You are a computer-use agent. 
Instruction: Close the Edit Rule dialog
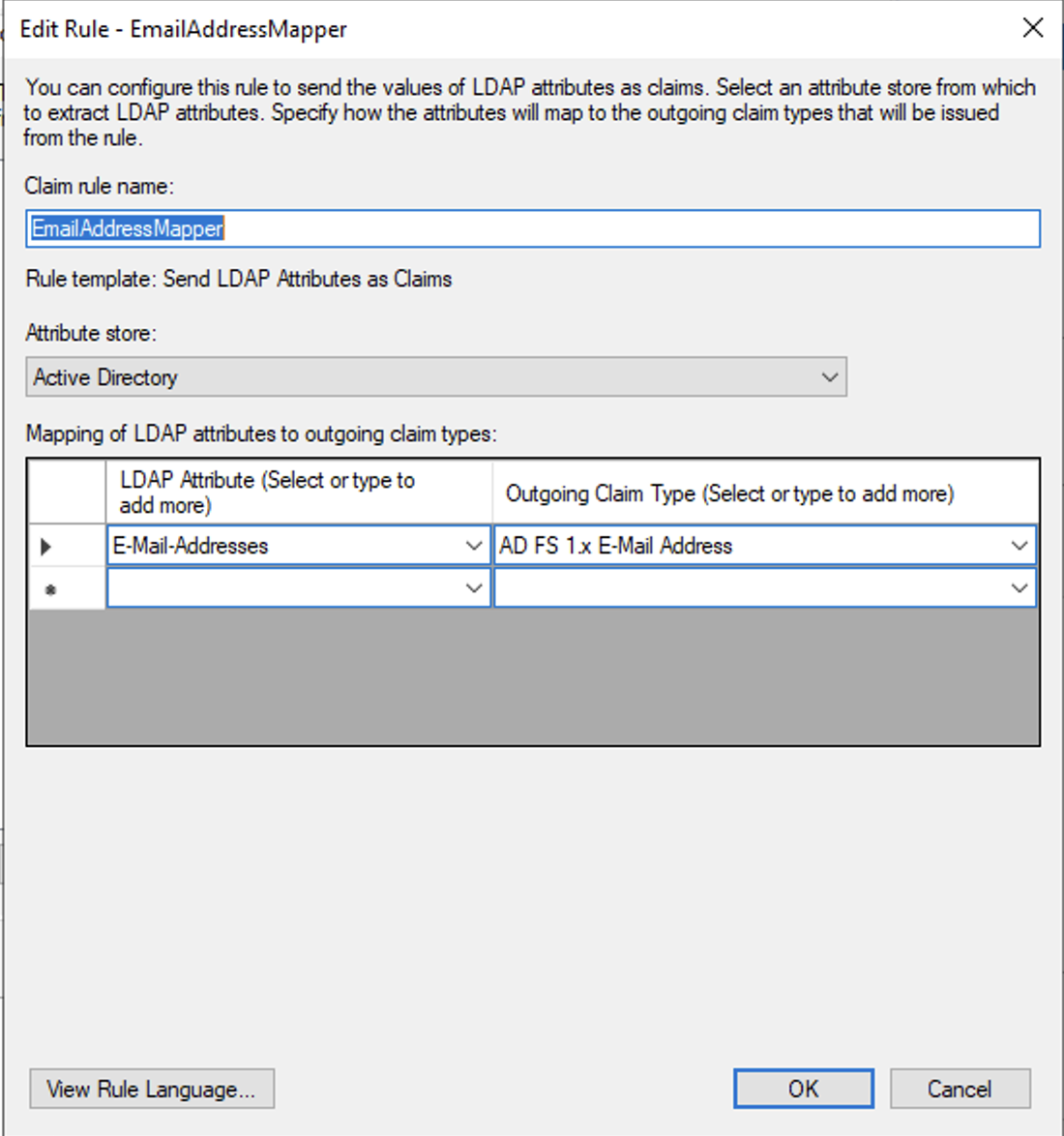tap(1033, 28)
